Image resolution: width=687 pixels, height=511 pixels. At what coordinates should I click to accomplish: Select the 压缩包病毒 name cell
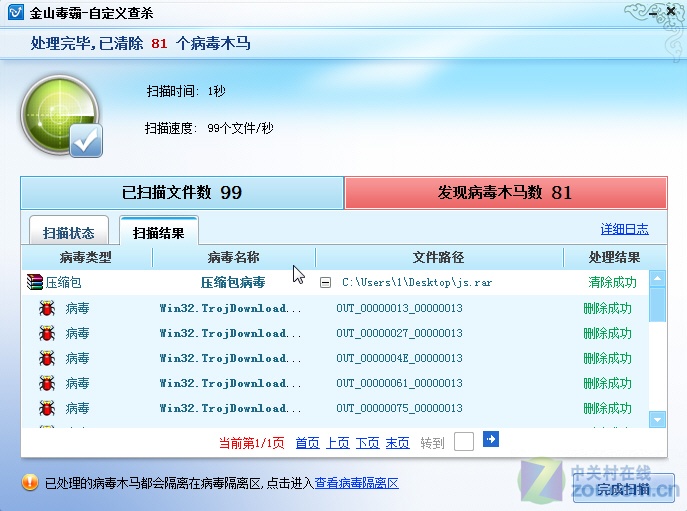point(233,282)
